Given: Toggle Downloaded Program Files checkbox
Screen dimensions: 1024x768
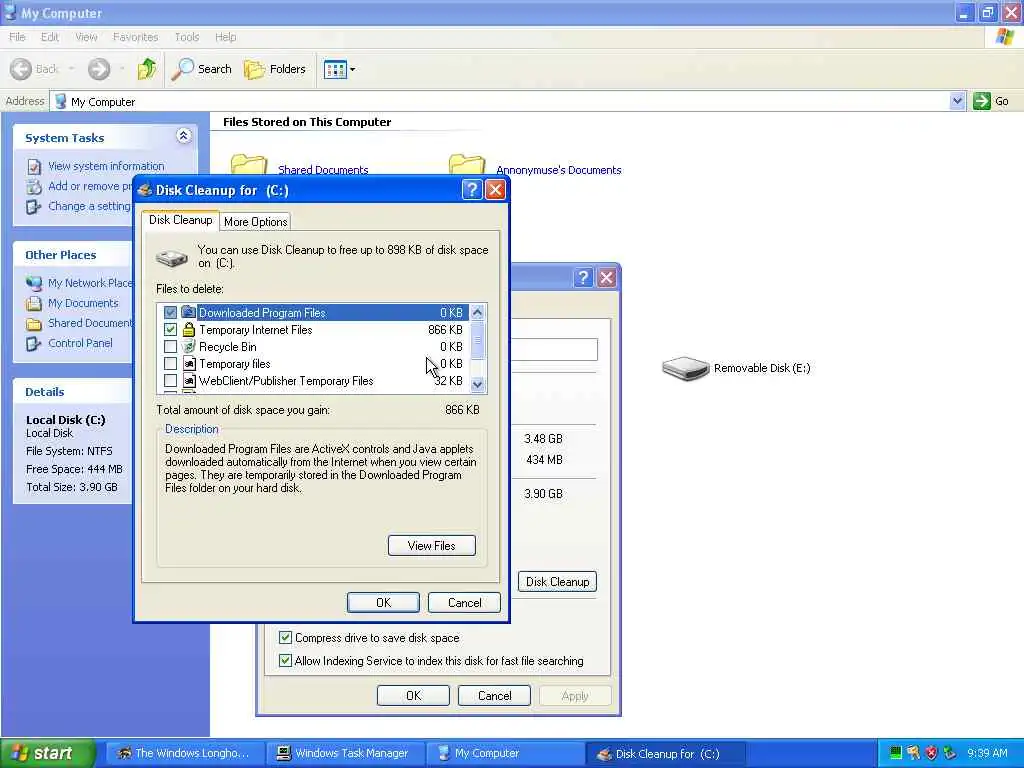Looking at the screenshot, I should pyautogui.click(x=170, y=313).
